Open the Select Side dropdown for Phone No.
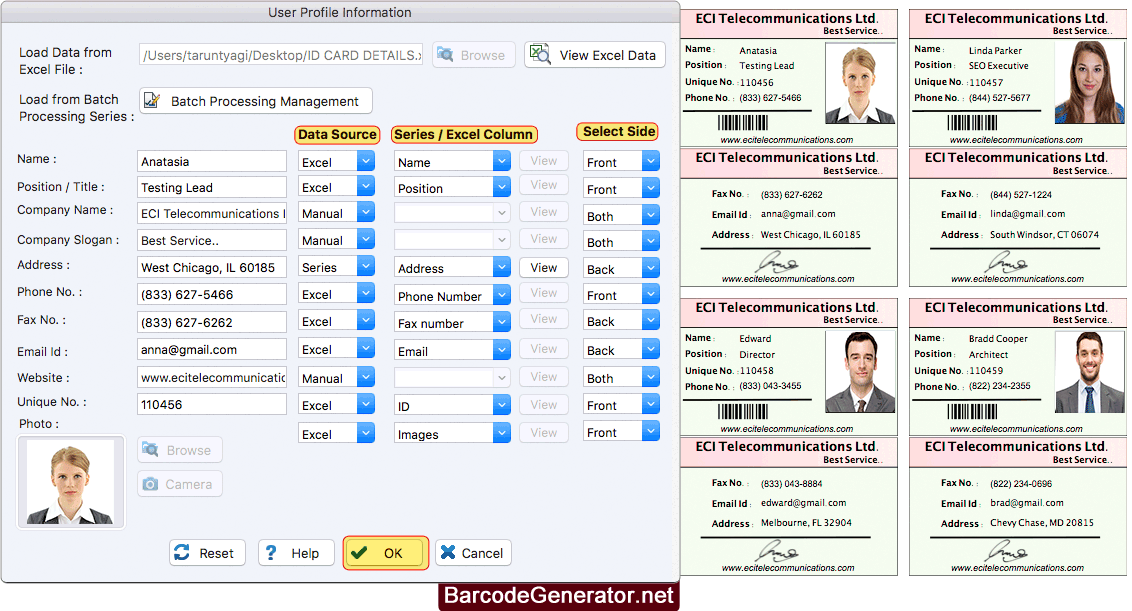 point(651,294)
